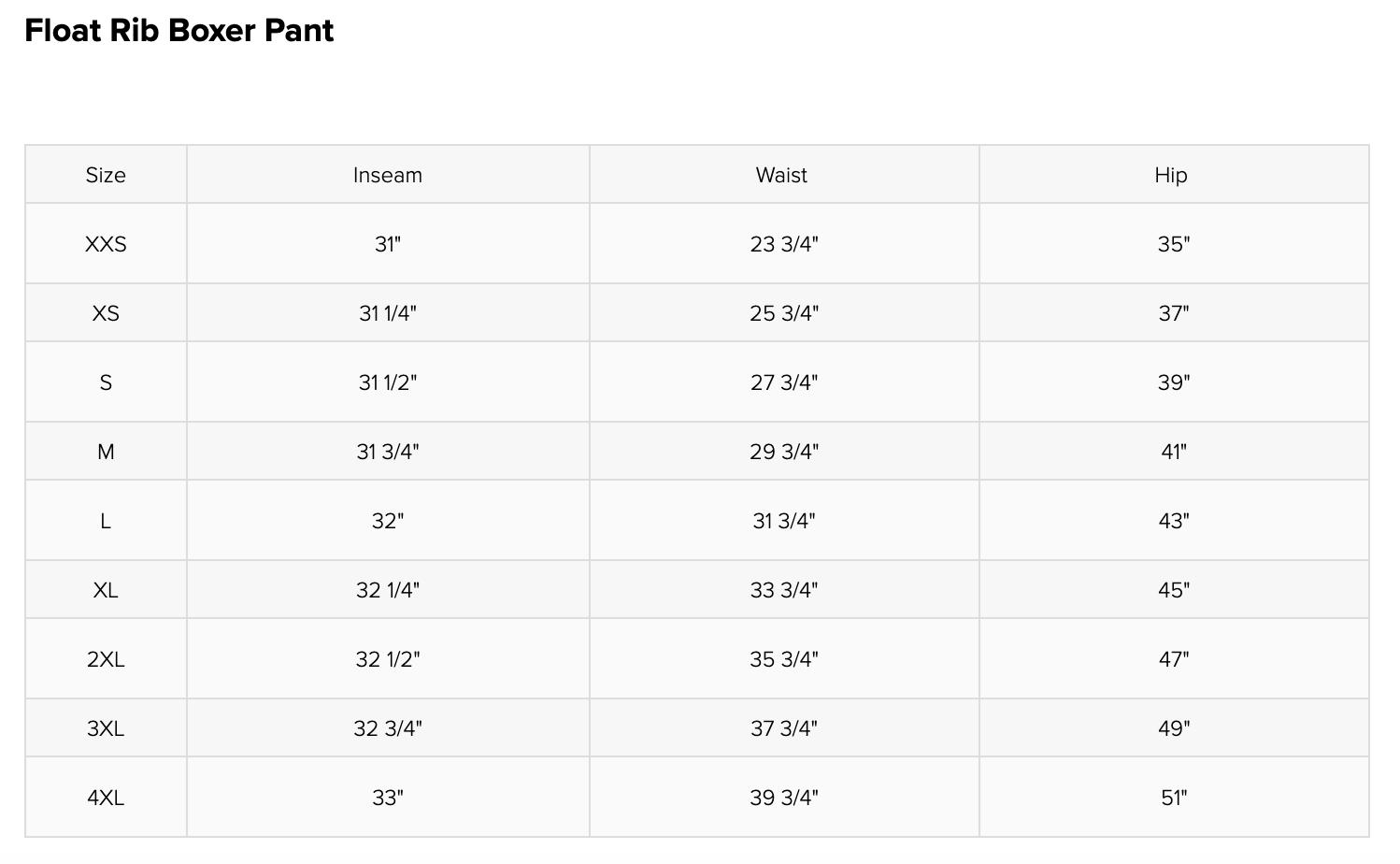Select the 29 3/4" waist measurement
1400x864 pixels.
pos(784,452)
